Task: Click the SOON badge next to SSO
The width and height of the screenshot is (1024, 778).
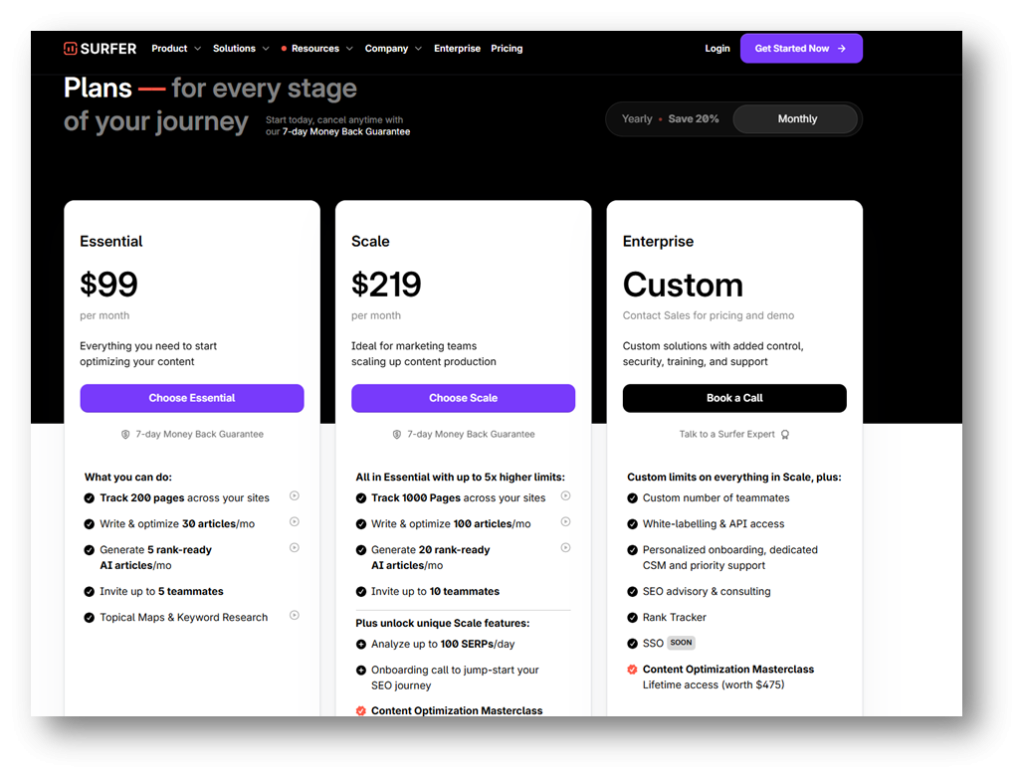Action: pos(680,642)
